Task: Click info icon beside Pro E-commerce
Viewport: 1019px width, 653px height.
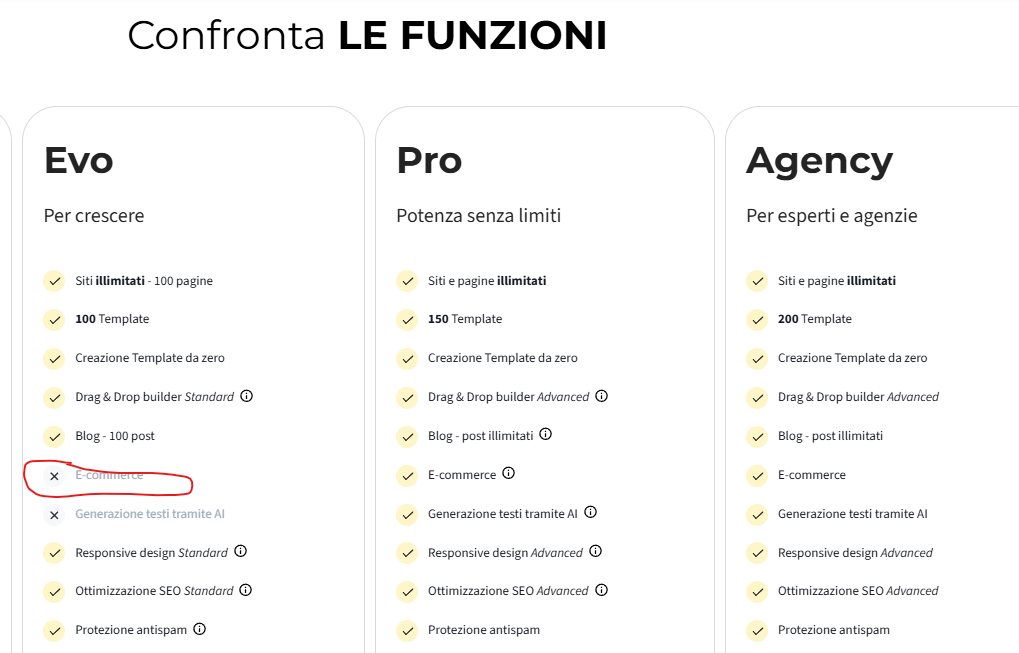Action: [509, 473]
